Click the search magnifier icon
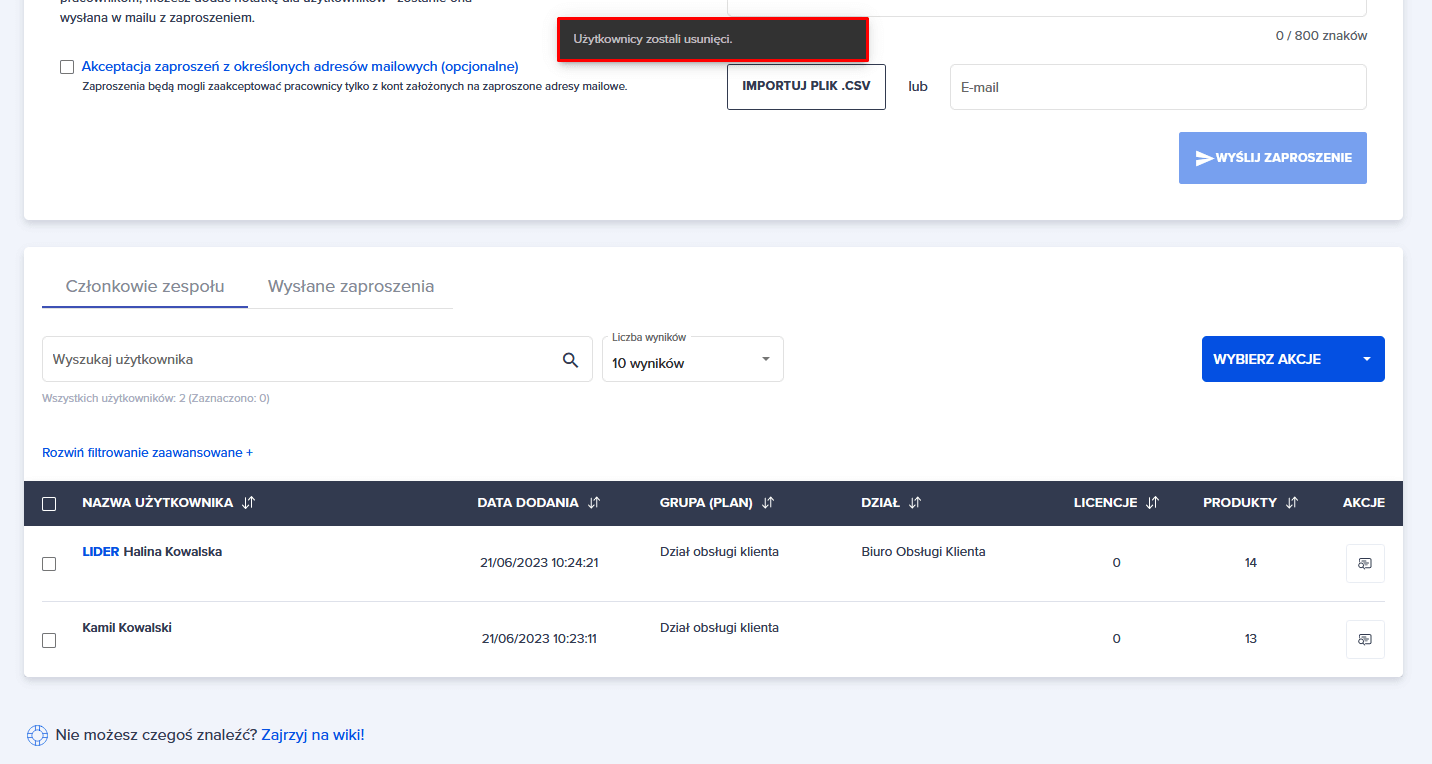 point(570,360)
